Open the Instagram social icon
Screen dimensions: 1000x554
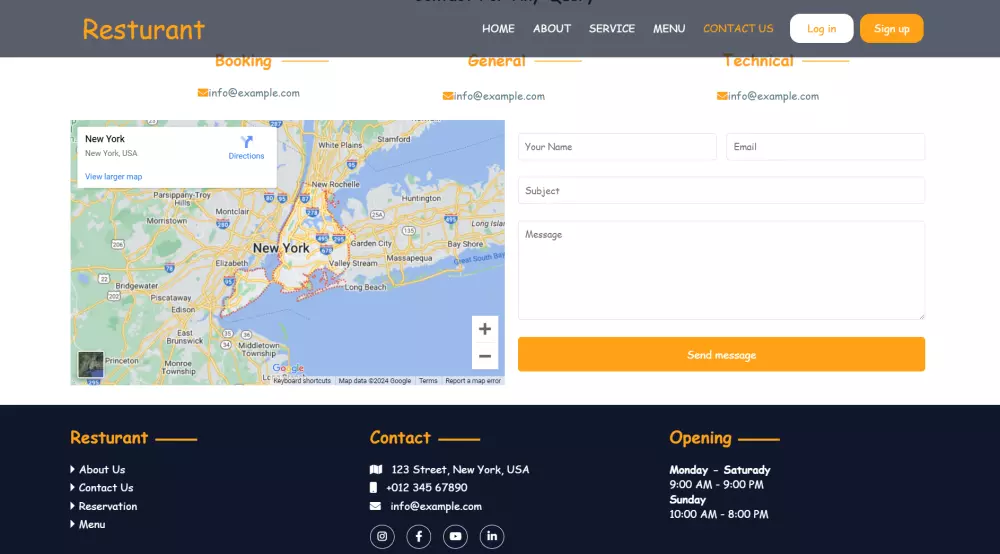[x=382, y=536]
